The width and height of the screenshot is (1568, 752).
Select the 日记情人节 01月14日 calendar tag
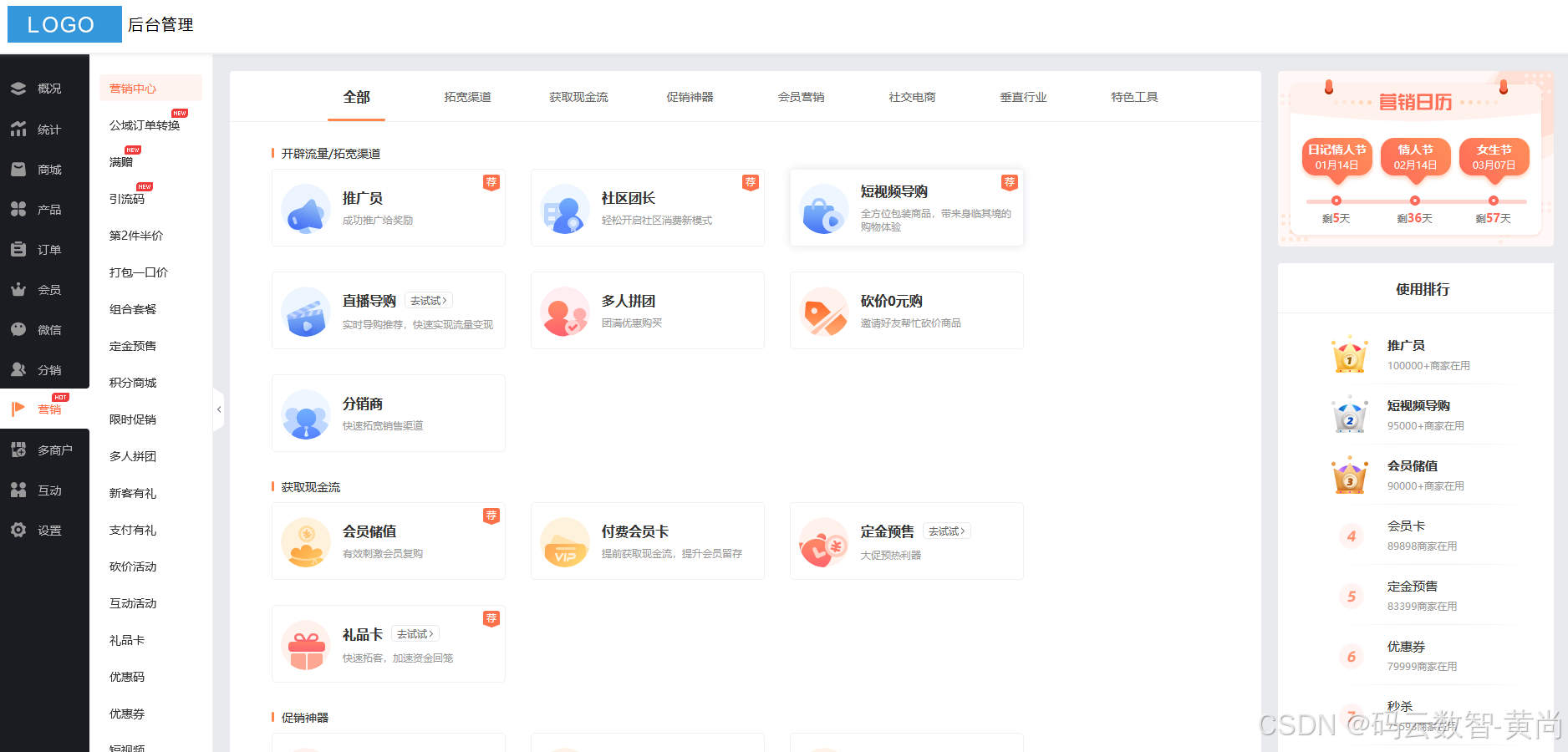[1336, 157]
